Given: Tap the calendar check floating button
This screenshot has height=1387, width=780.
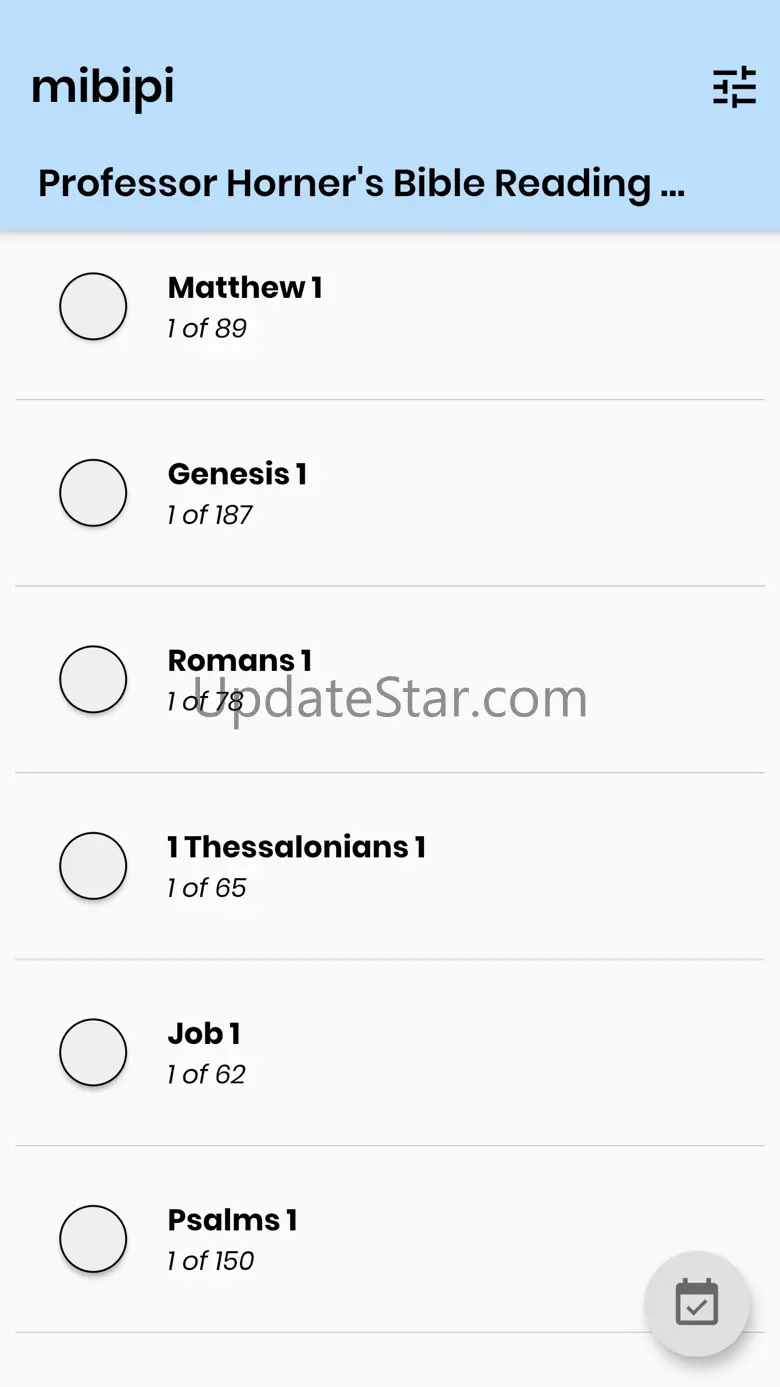Looking at the screenshot, I should click(697, 1303).
